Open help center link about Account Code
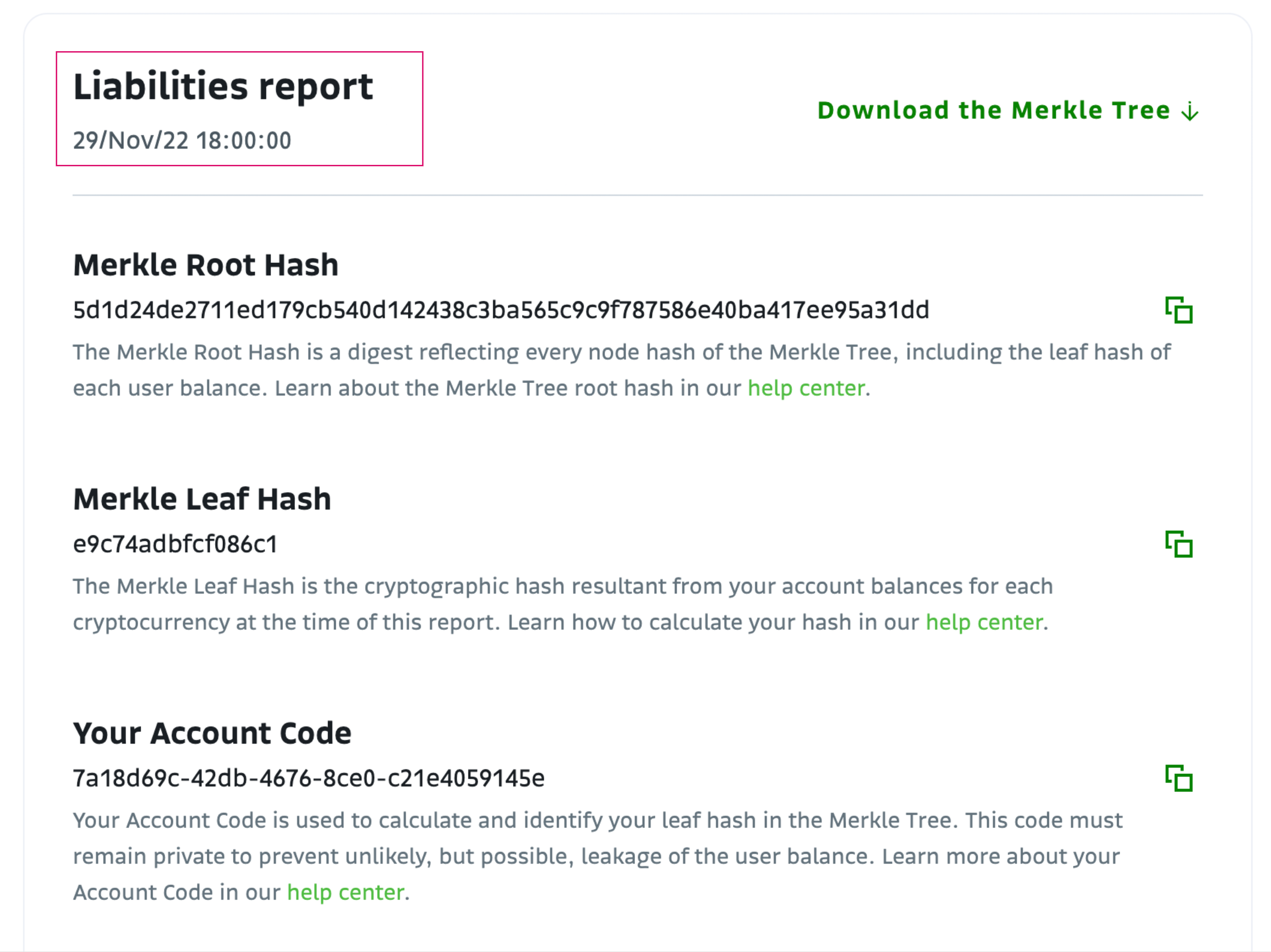The width and height of the screenshot is (1271, 952). point(346,892)
